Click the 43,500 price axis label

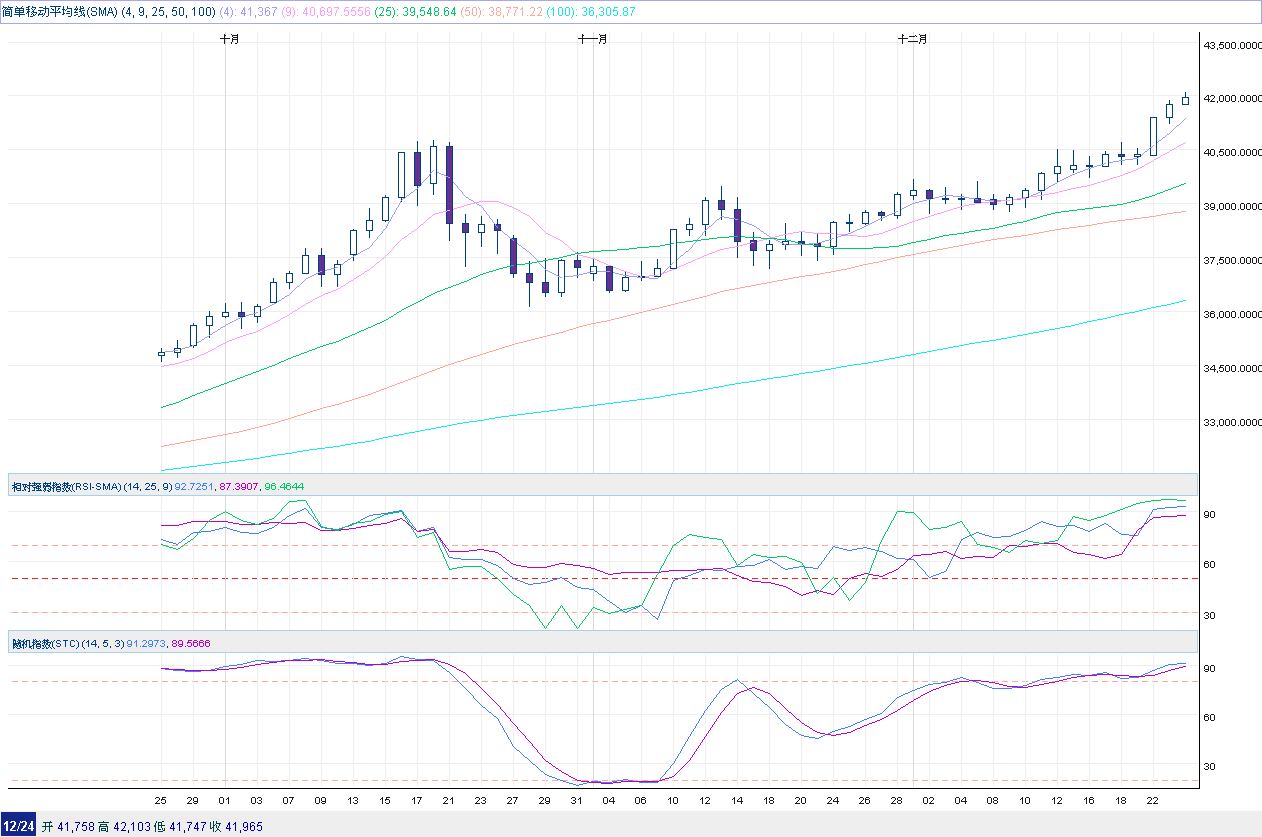tap(1231, 45)
